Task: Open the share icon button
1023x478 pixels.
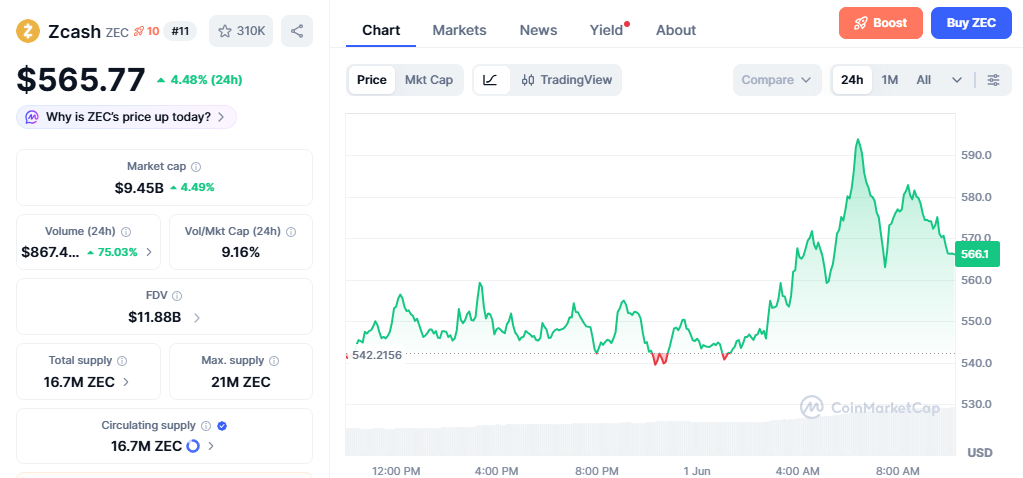Action: [x=297, y=31]
